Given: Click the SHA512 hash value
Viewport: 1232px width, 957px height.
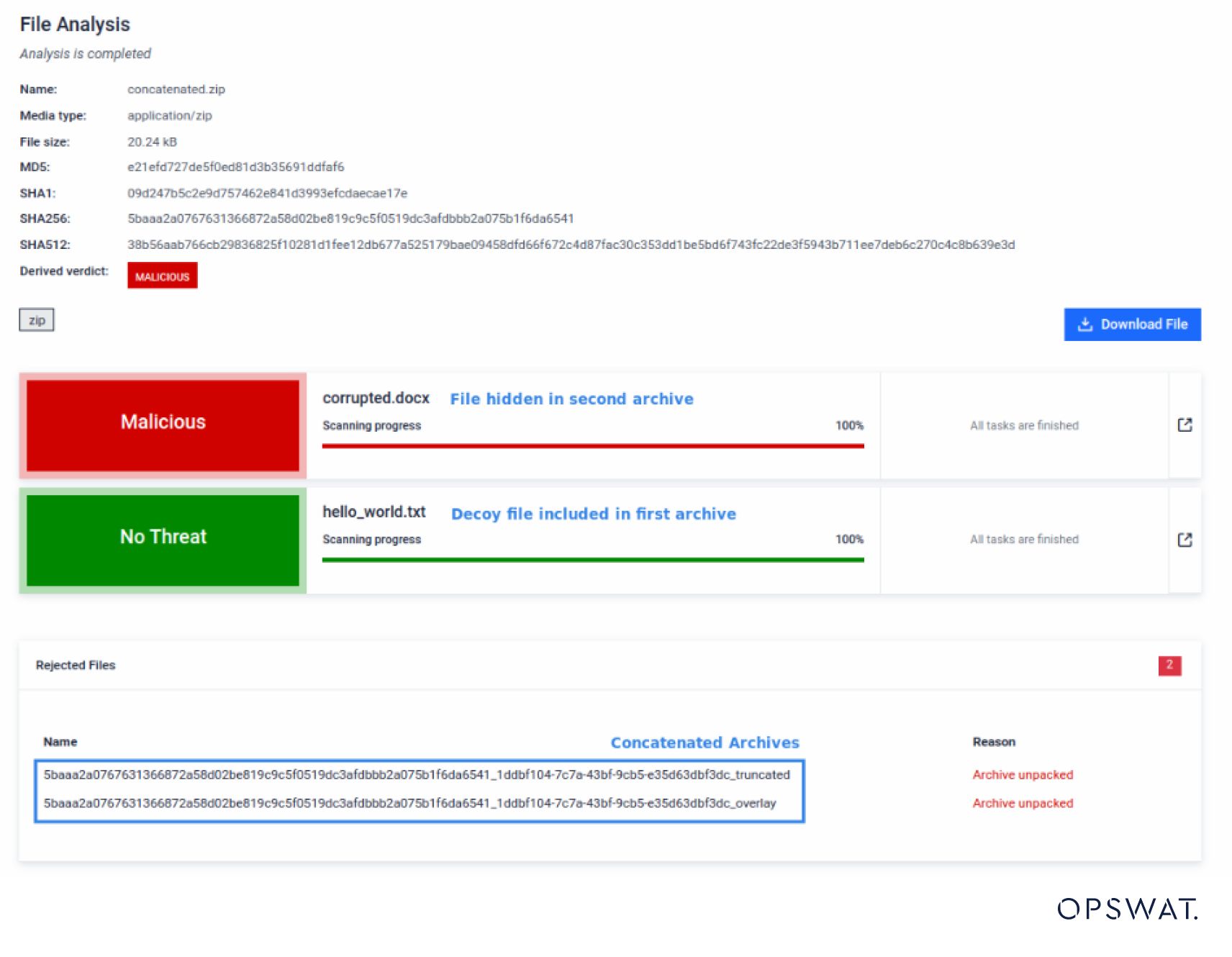Looking at the screenshot, I should pos(571,245).
